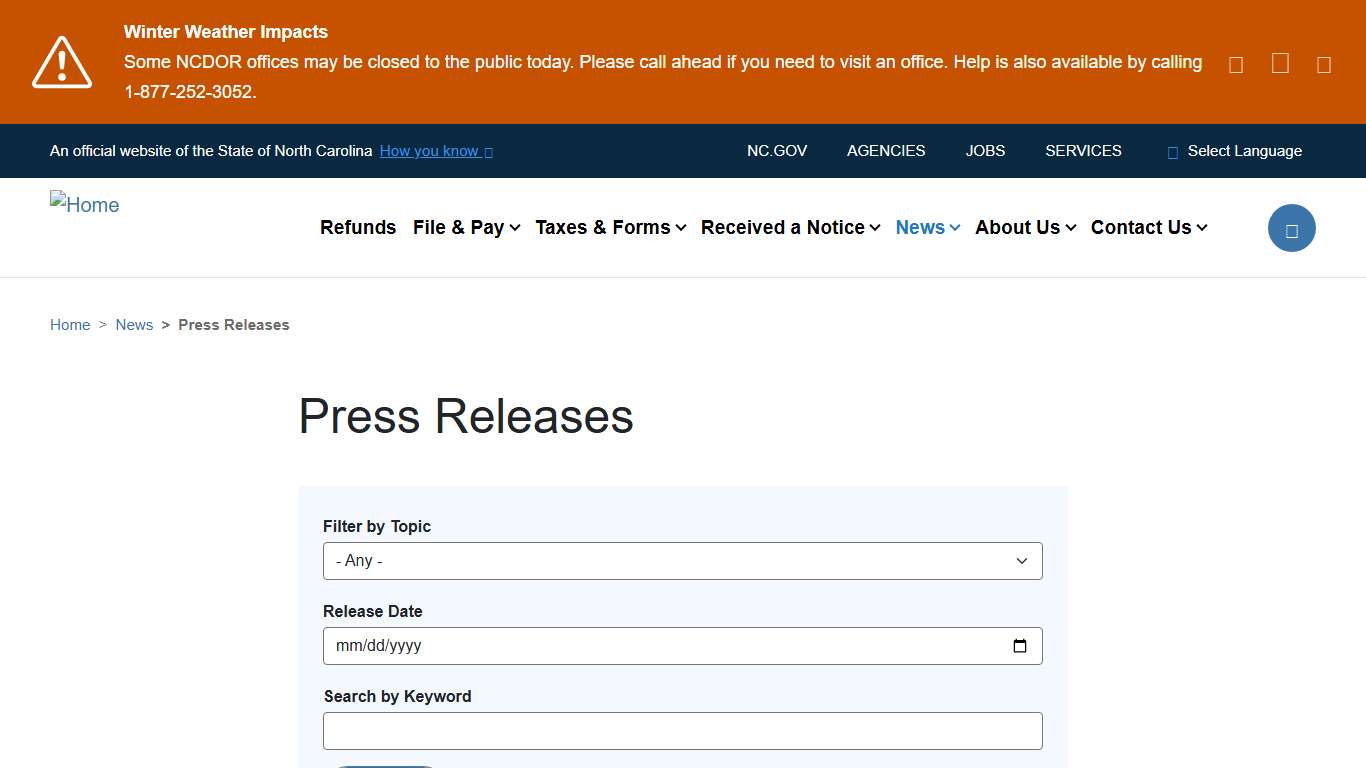Click the Home breadcrumb link

pyautogui.click(x=70, y=324)
